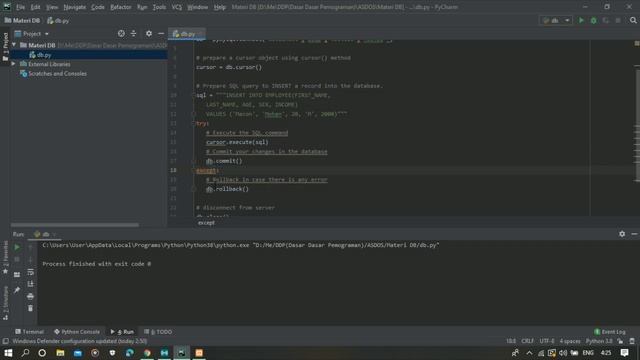Collapse the Materi DB project folder
This screenshot has width=640, height=360.
[x=14, y=45]
